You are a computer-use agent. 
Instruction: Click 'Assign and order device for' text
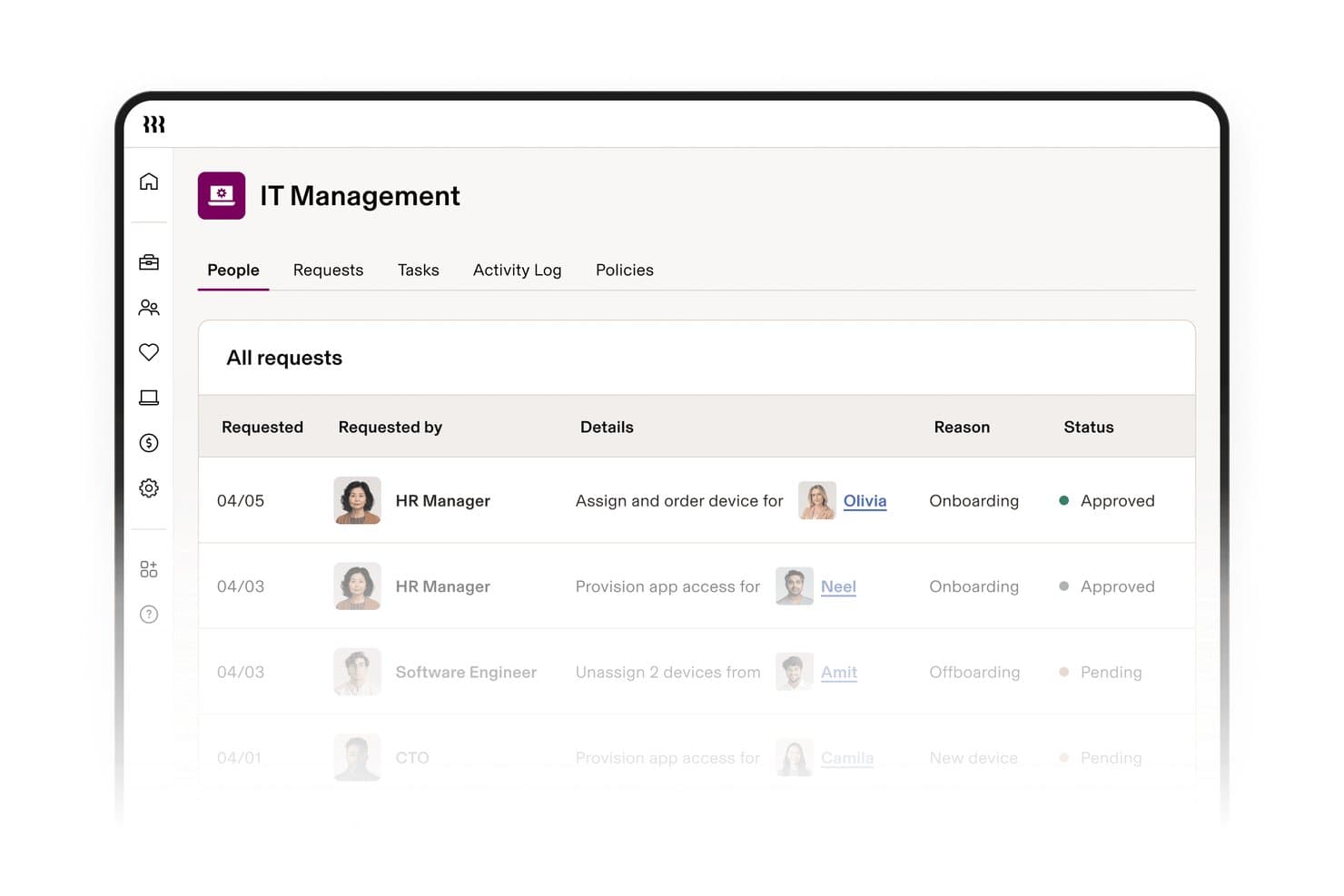(679, 501)
